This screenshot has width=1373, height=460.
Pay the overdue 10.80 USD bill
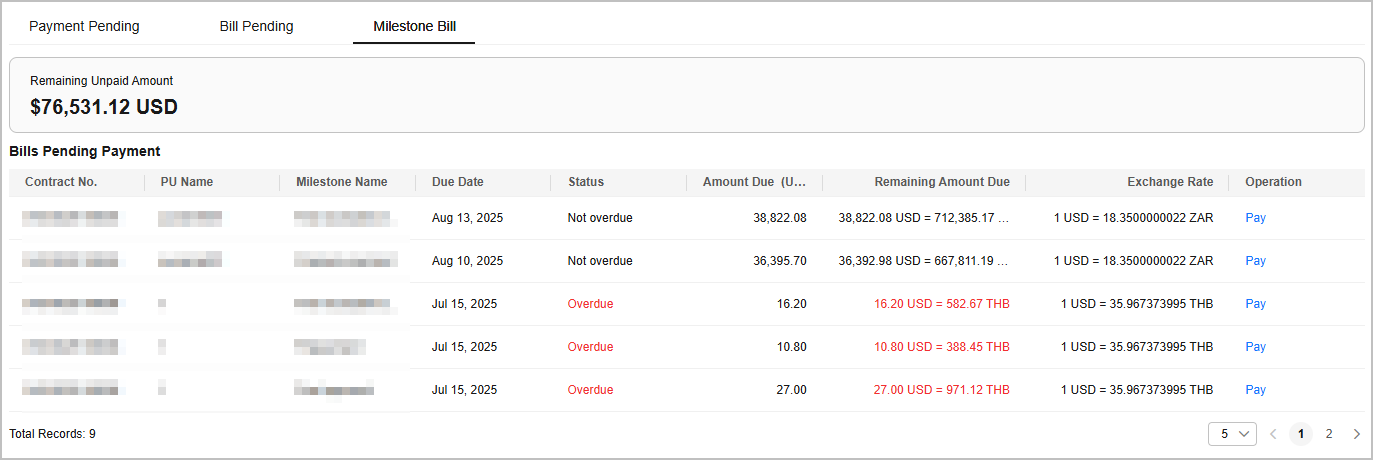click(1255, 347)
